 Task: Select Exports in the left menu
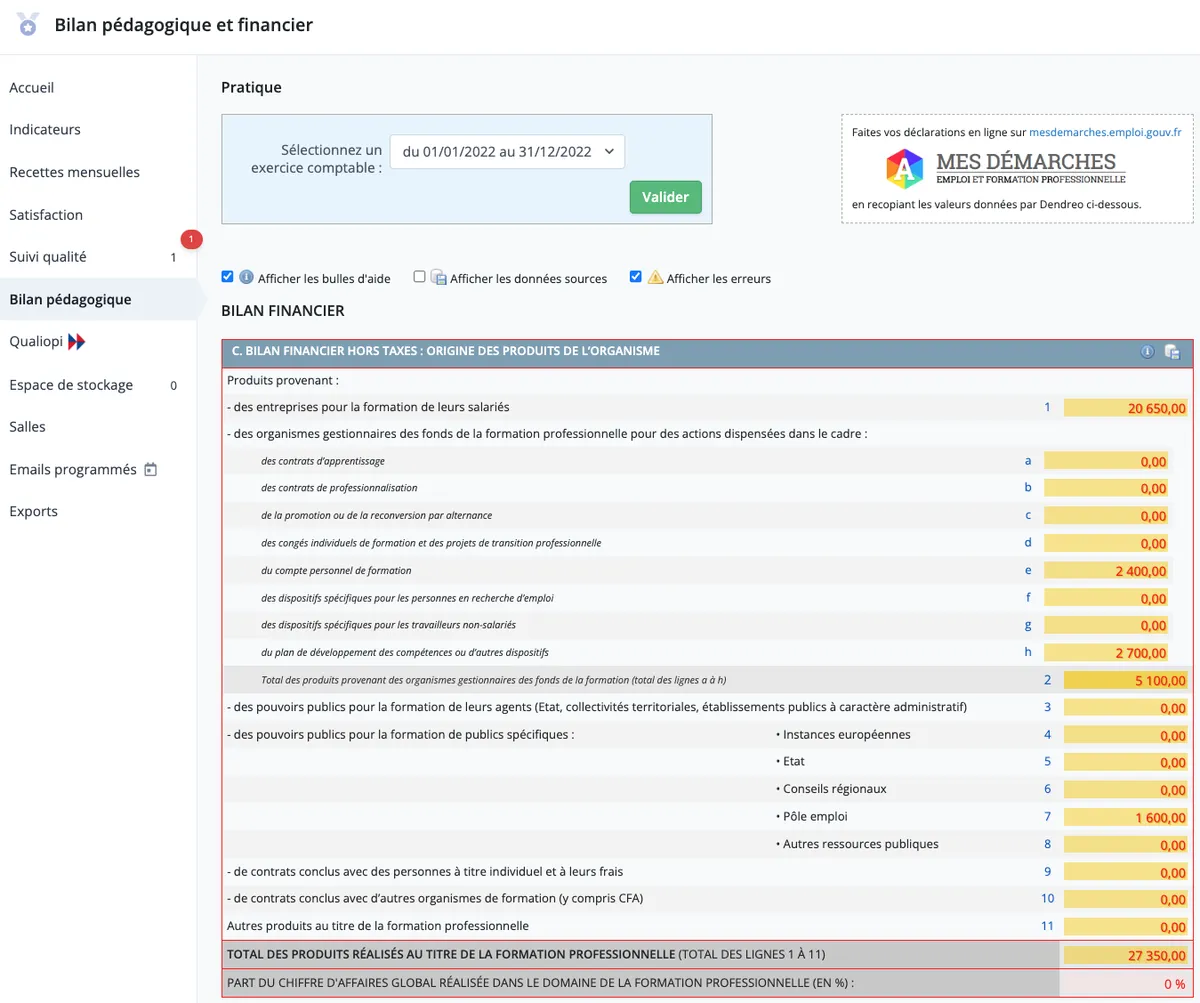click(x=34, y=512)
